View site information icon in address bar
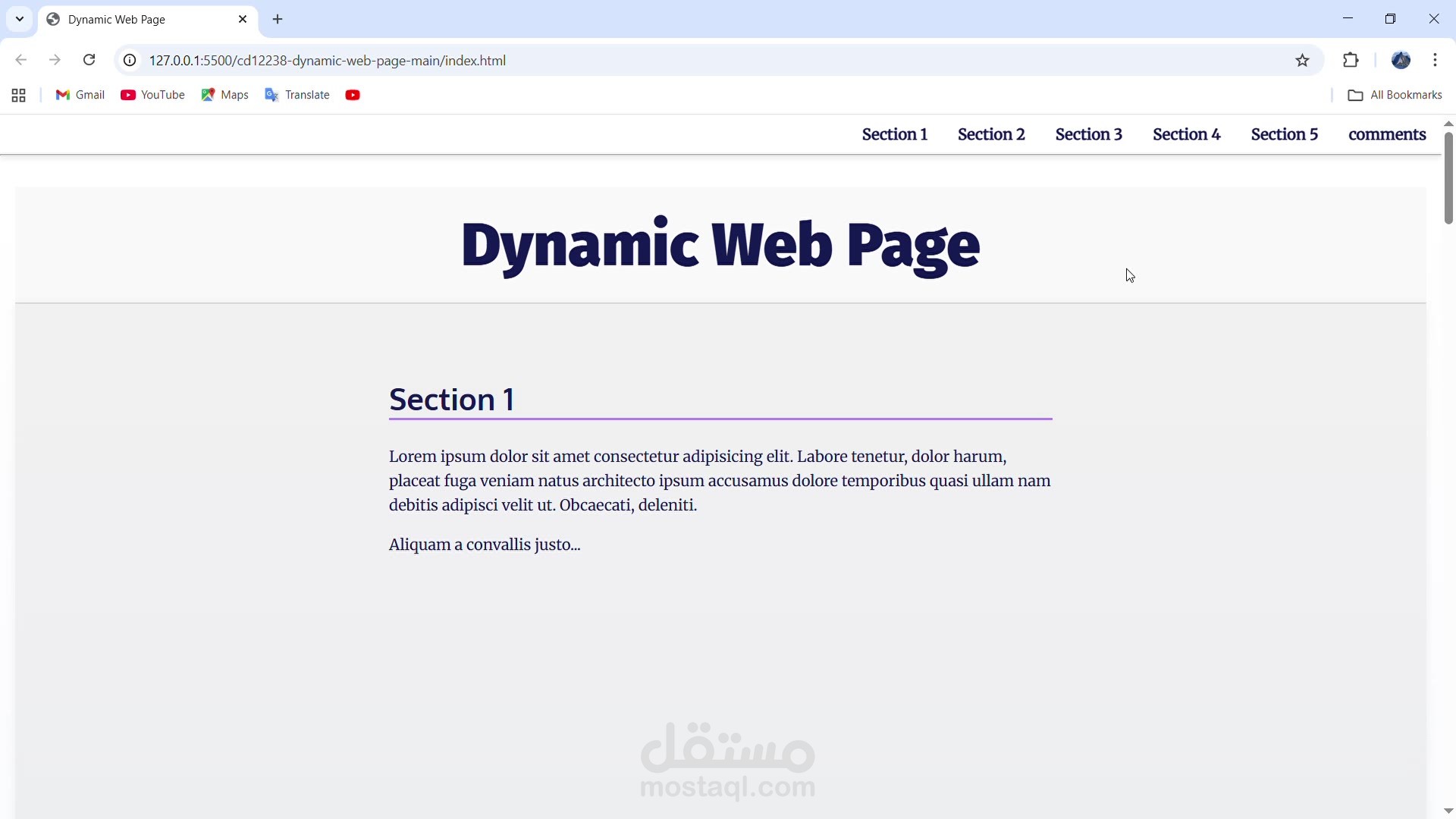Image resolution: width=1456 pixels, height=819 pixels. point(130,60)
